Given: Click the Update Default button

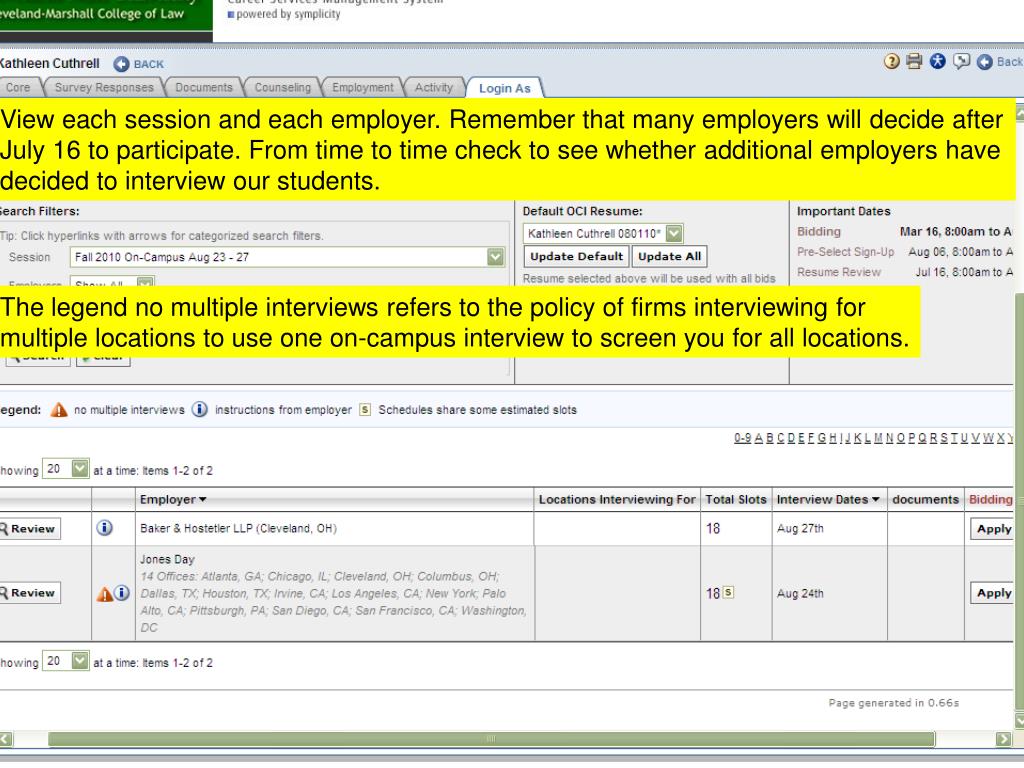Looking at the screenshot, I should [576, 257].
